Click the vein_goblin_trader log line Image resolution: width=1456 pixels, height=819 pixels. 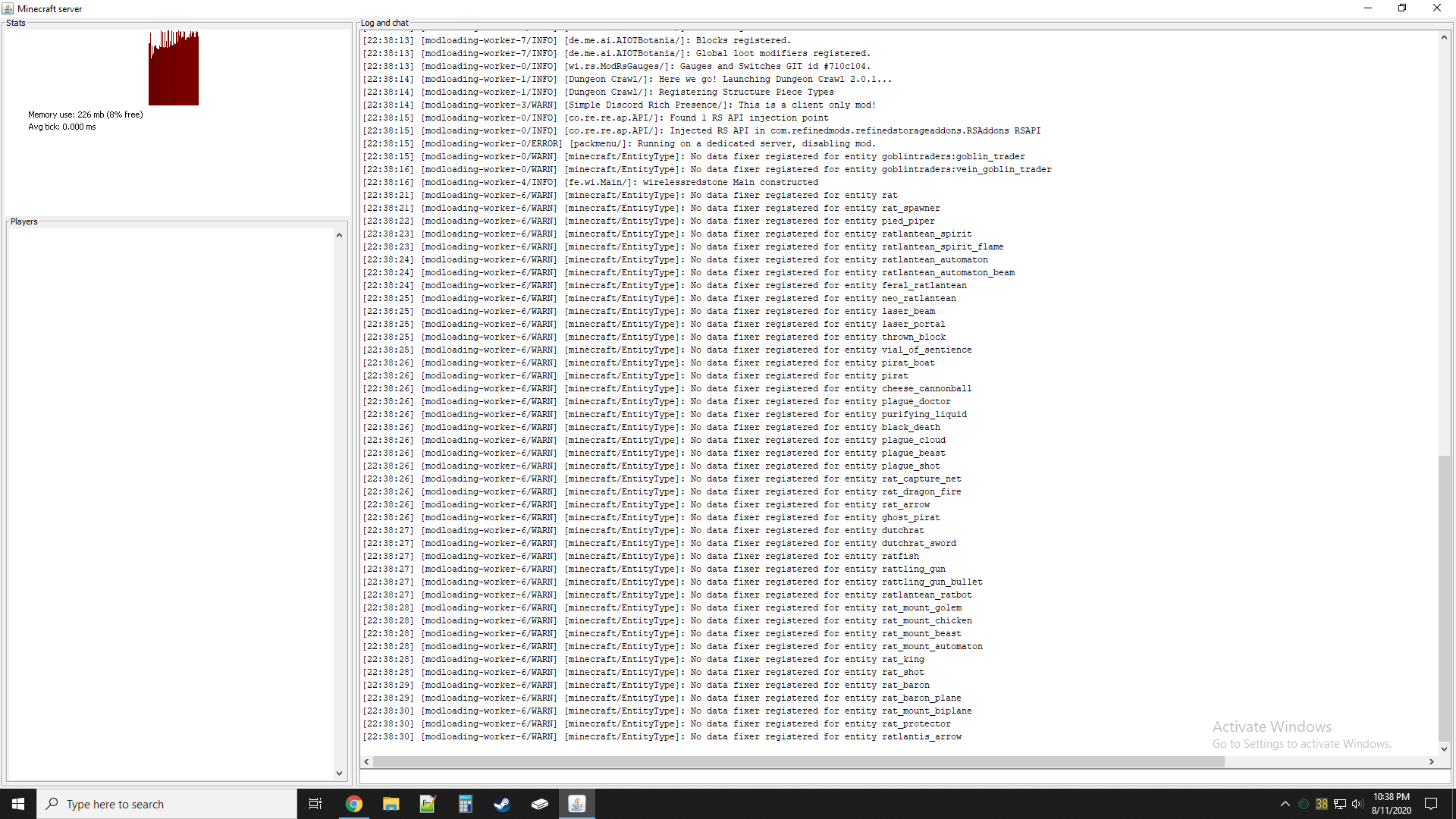tap(707, 169)
